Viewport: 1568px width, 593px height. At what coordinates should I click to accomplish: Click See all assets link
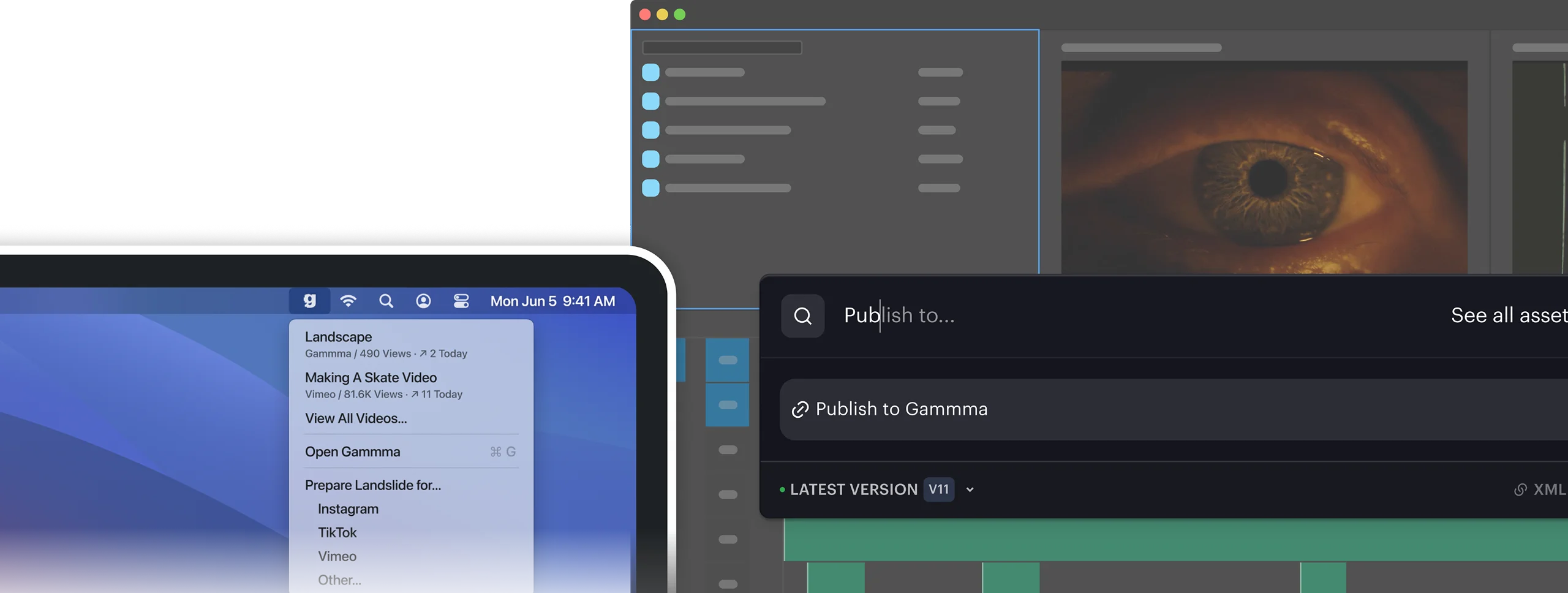click(x=1509, y=315)
